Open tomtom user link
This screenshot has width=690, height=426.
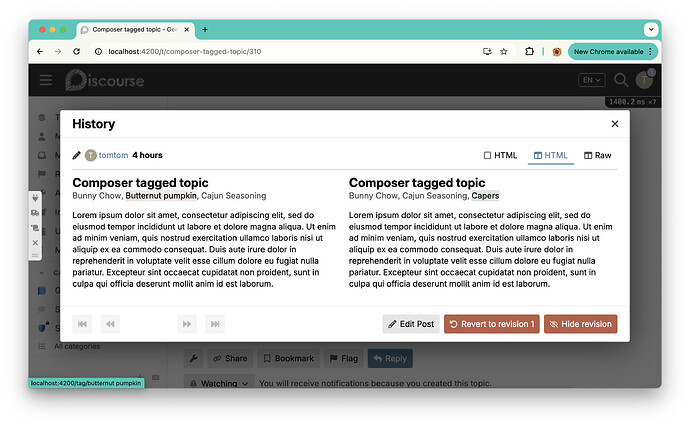click(113, 155)
